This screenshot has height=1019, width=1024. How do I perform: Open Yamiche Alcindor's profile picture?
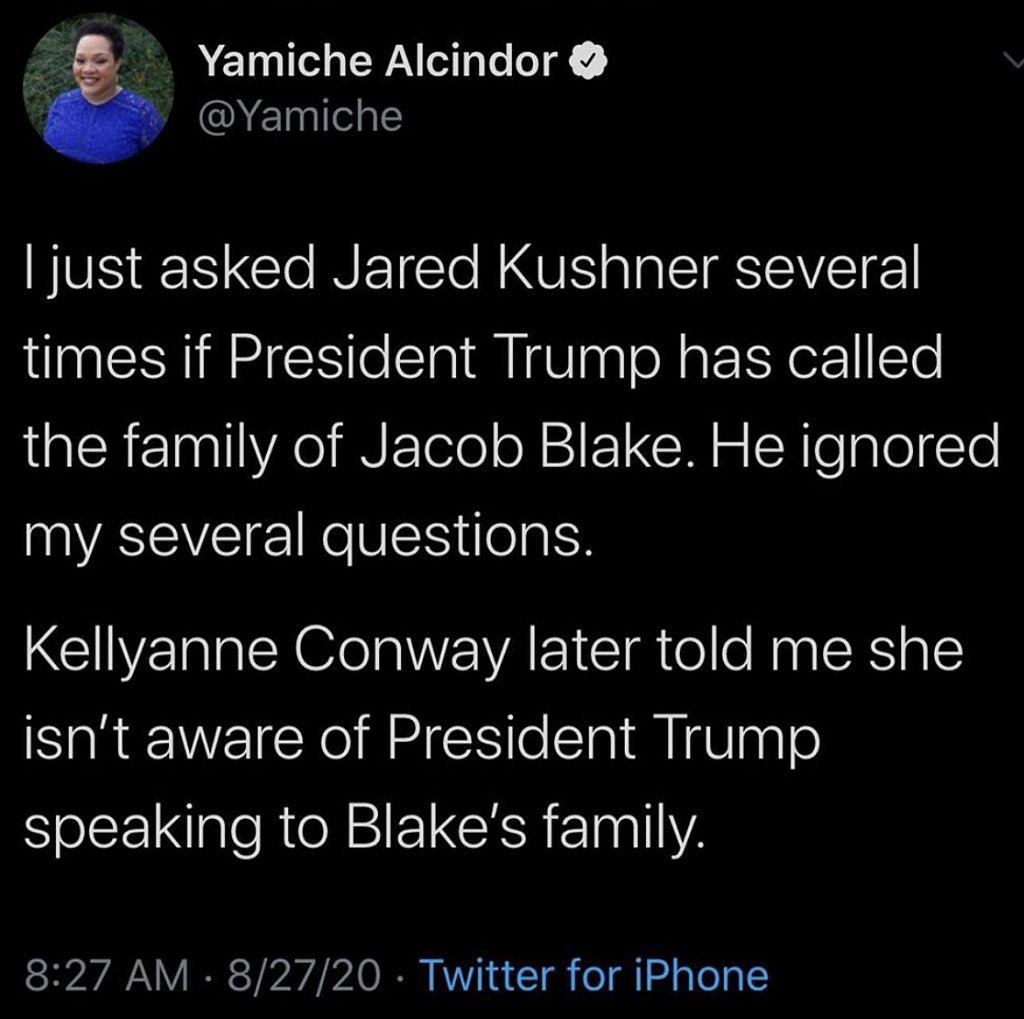coord(97,89)
